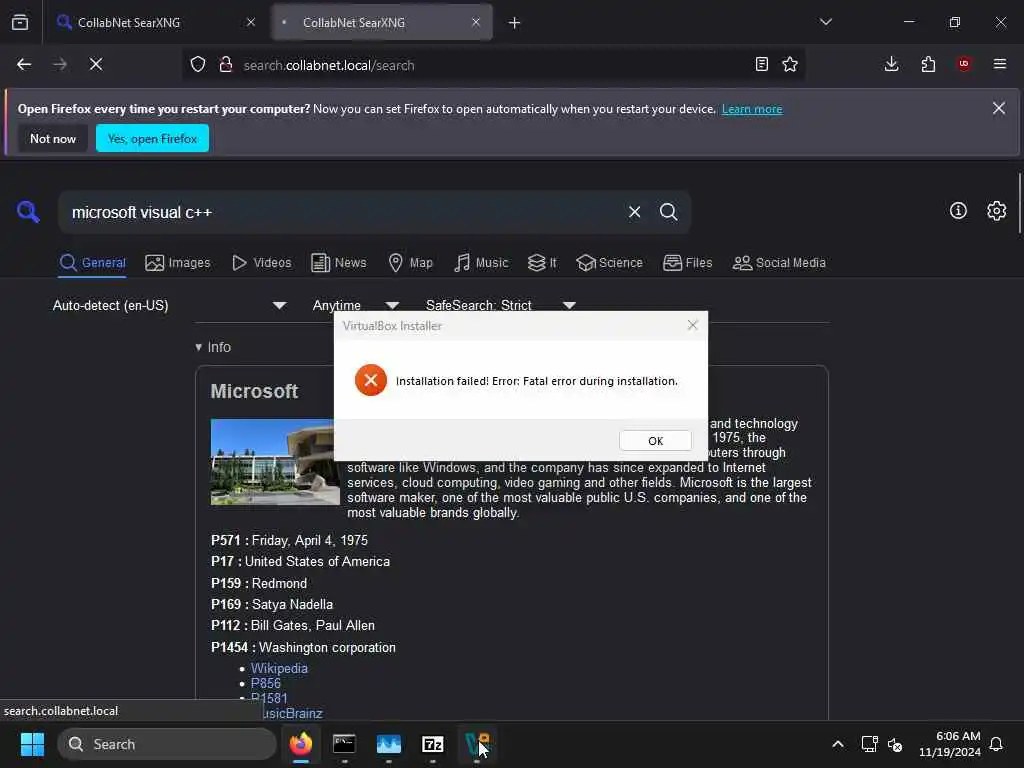Open the Firefox downloads panel
Screen dimensions: 1024x768
[891, 65]
